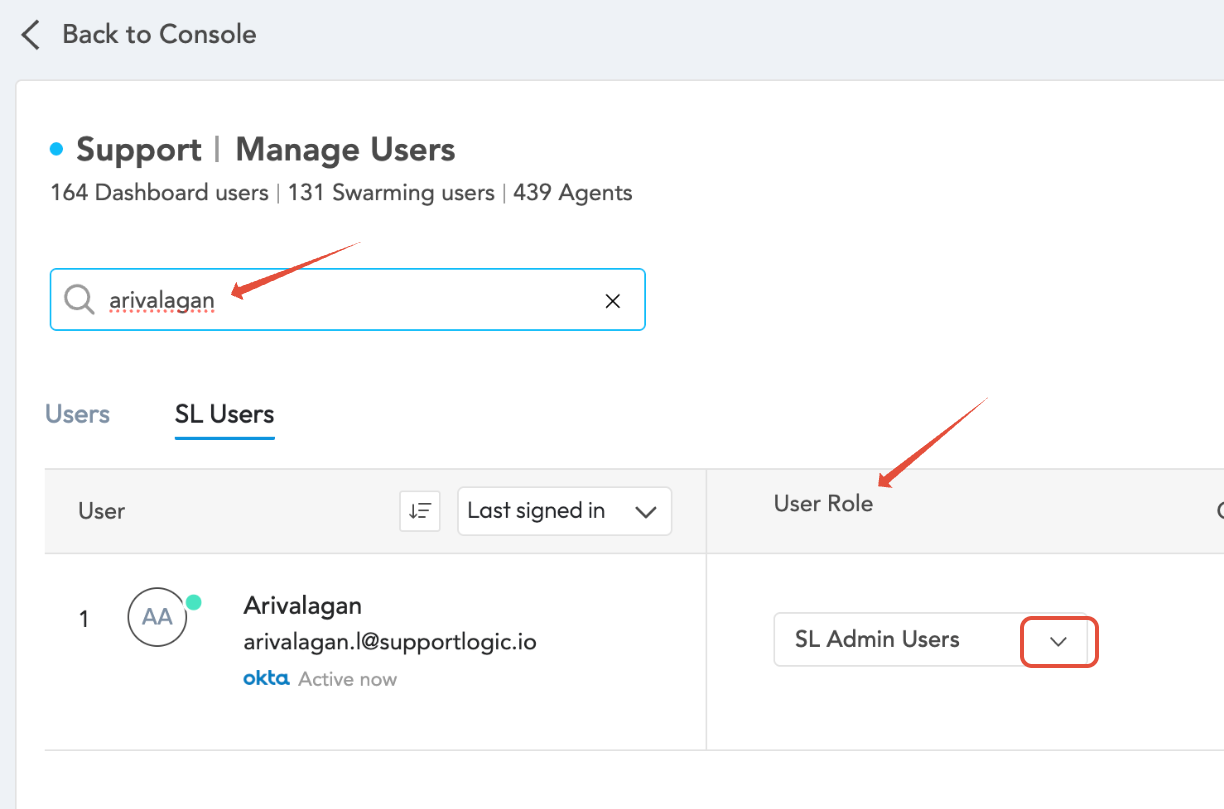Click the 164 Dashboard users count
The height and width of the screenshot is (809, 1224).
(x=159, y=193)
